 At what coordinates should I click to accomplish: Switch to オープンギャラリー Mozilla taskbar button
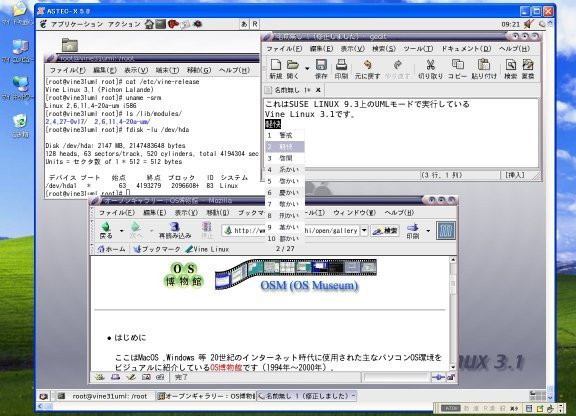pyautogui.click(x=206, y=396)
